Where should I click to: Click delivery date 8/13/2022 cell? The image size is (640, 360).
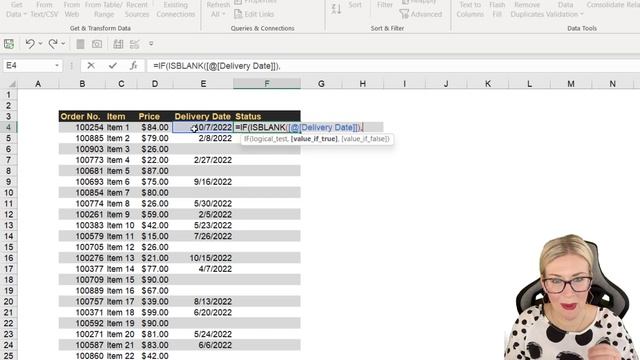pos(203,301)
